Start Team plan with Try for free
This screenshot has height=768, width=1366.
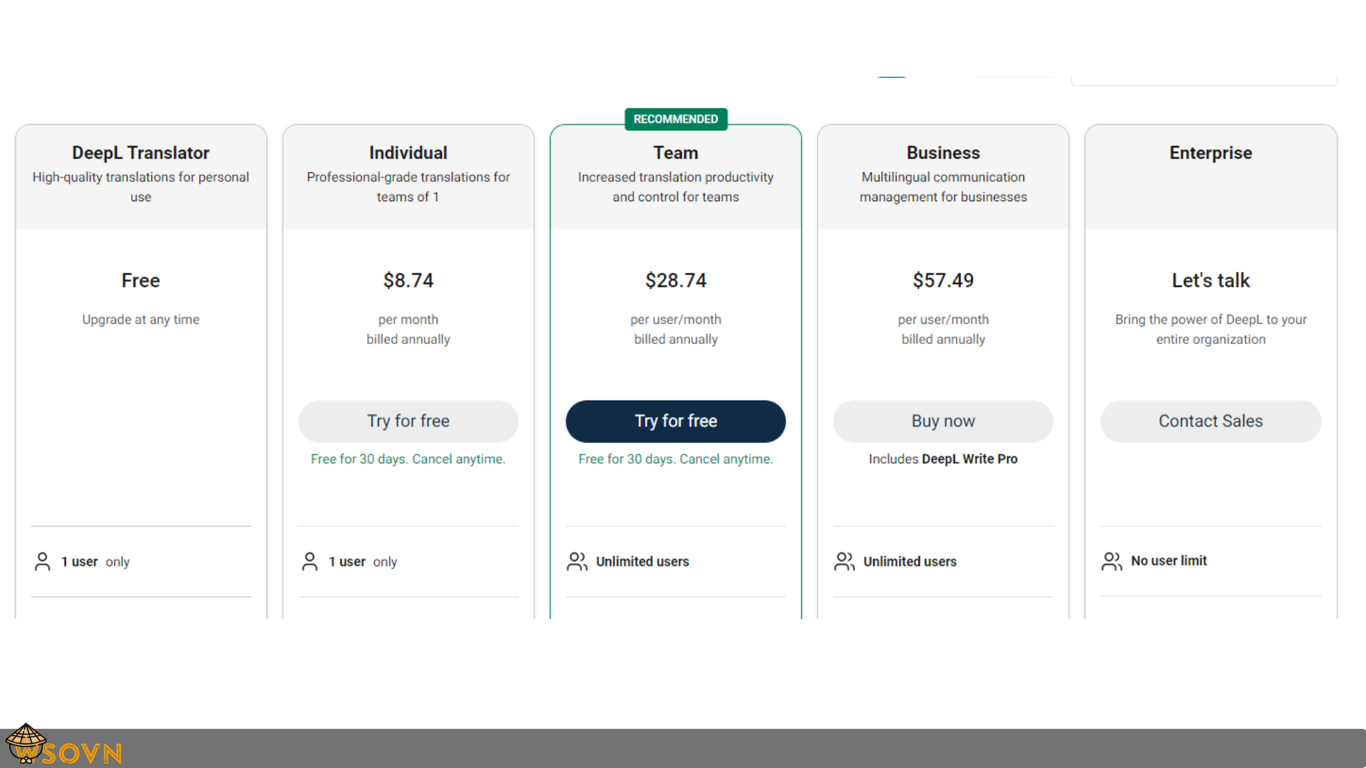coord(676,421)
